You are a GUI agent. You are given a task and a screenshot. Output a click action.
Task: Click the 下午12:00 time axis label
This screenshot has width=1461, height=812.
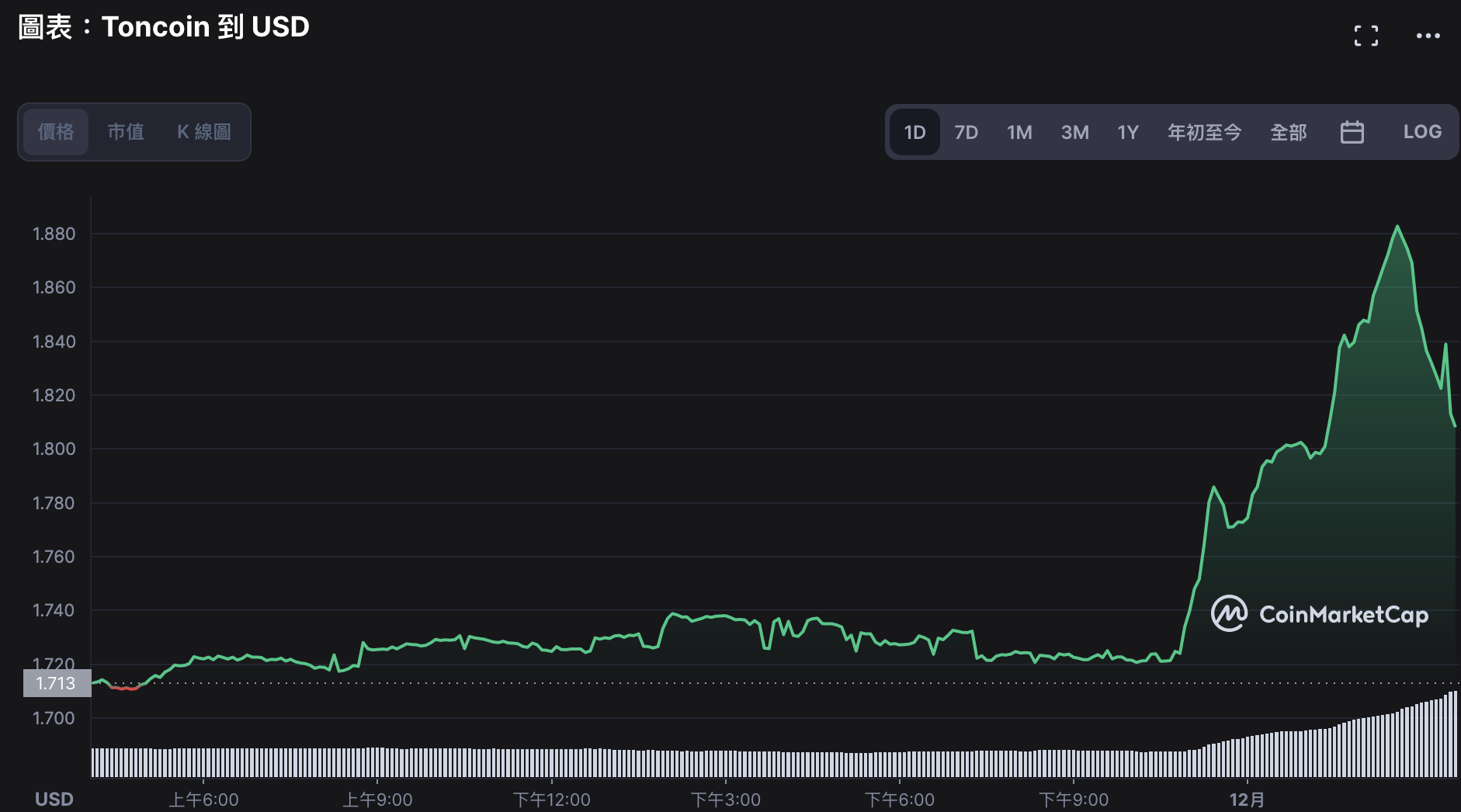point(552,800)
